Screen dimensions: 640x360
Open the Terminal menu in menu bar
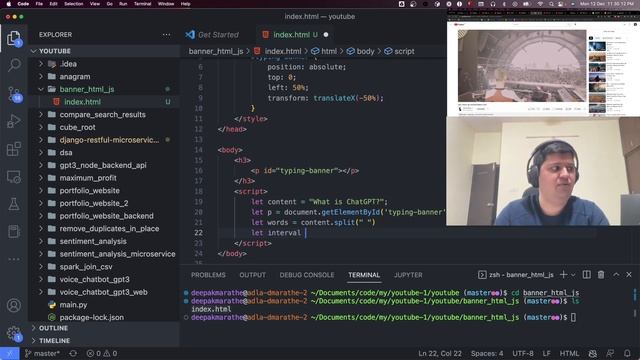coord(142,4)
